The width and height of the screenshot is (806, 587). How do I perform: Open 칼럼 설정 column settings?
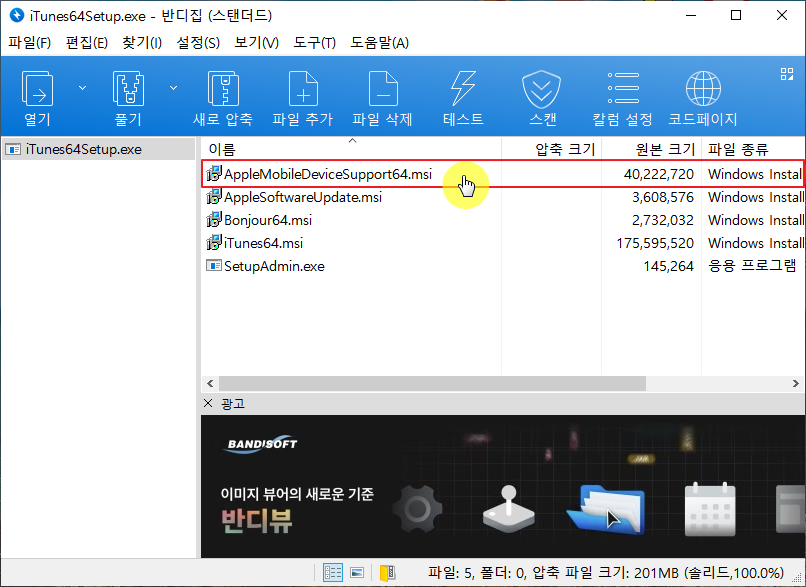622,98
